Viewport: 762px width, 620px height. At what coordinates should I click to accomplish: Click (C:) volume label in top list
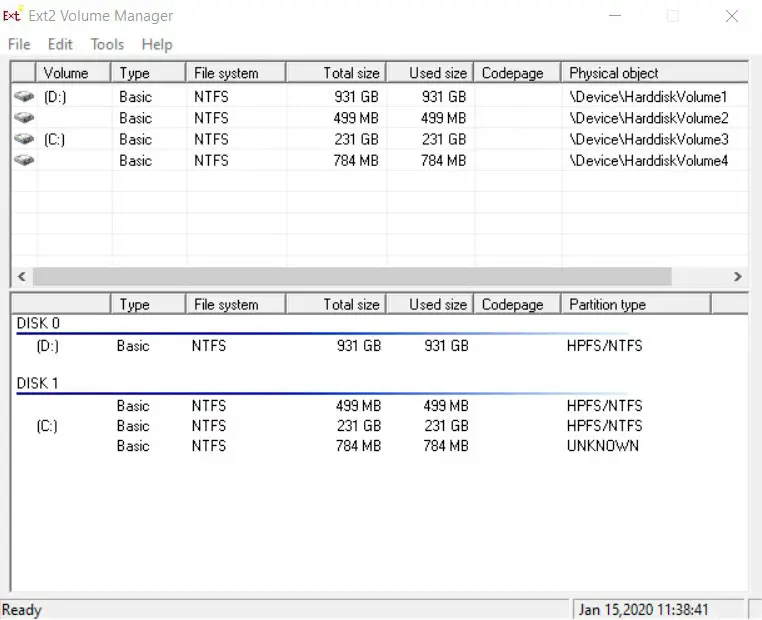[x=54, y=140]
